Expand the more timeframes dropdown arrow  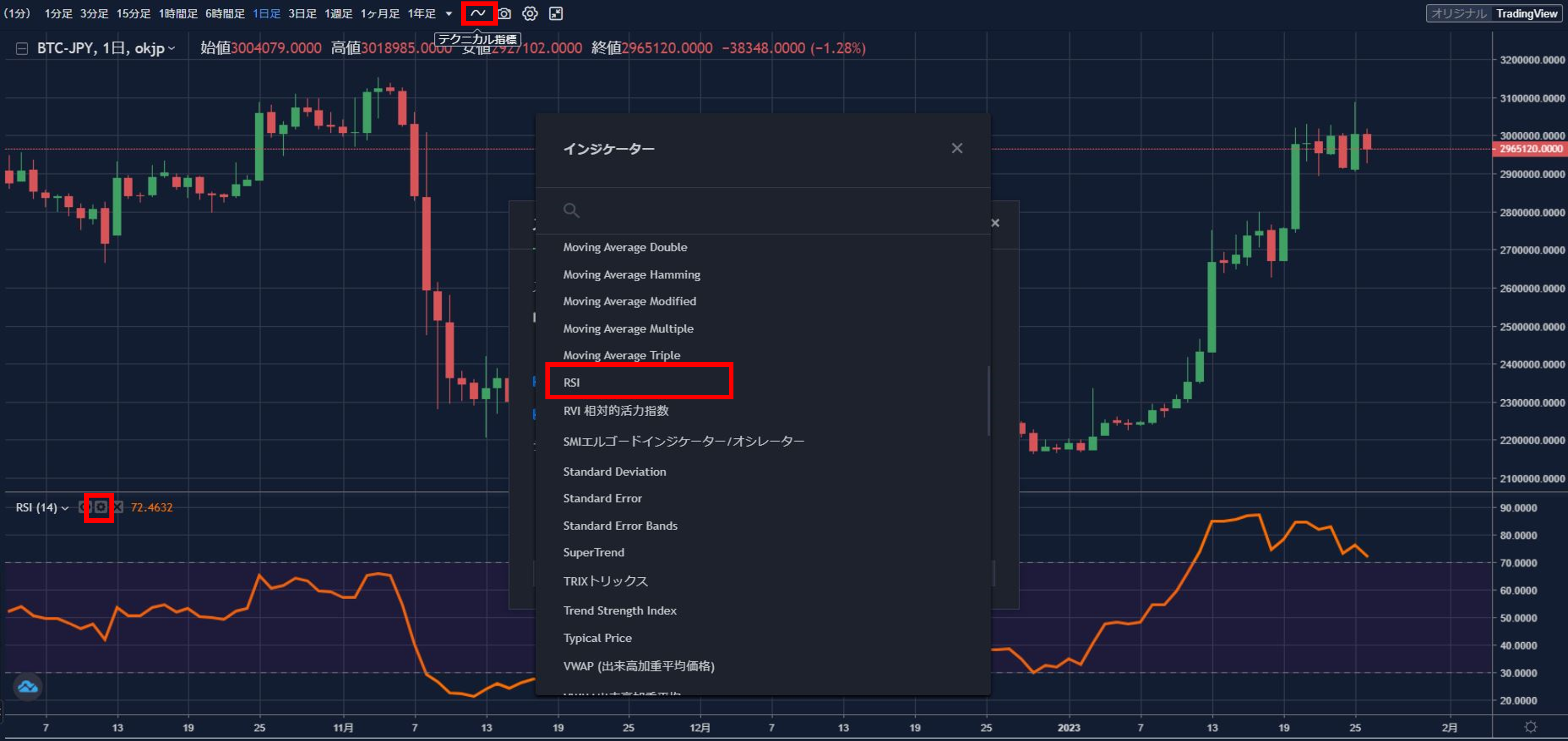point(449,13)
